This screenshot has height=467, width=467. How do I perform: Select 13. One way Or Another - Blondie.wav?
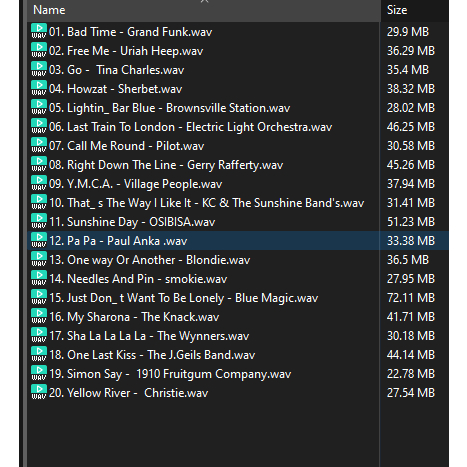[149, 260]
